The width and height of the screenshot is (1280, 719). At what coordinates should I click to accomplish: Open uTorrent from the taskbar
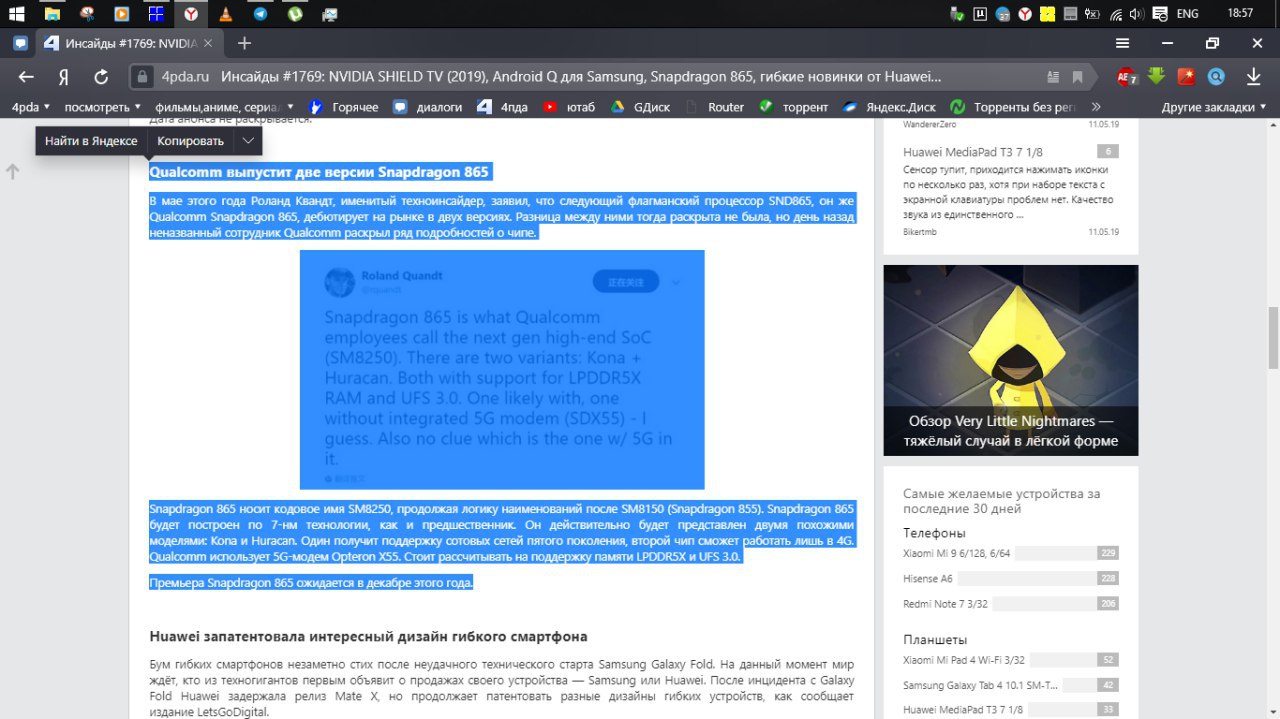click(x=295, y=14)
